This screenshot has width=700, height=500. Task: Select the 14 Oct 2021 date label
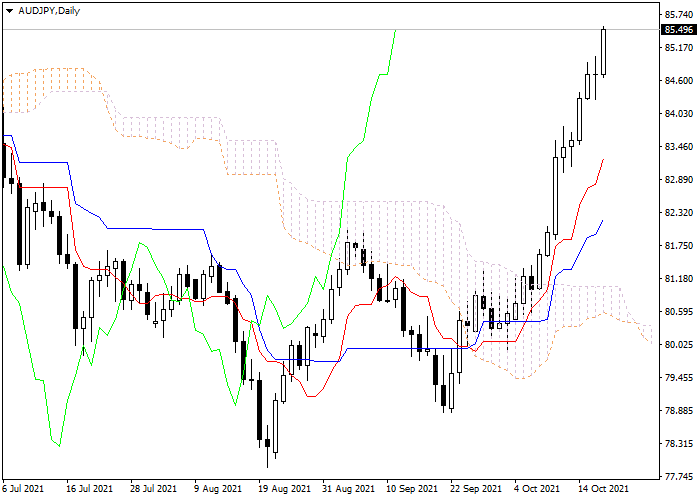pyautogui.click(x=603, y=489)
